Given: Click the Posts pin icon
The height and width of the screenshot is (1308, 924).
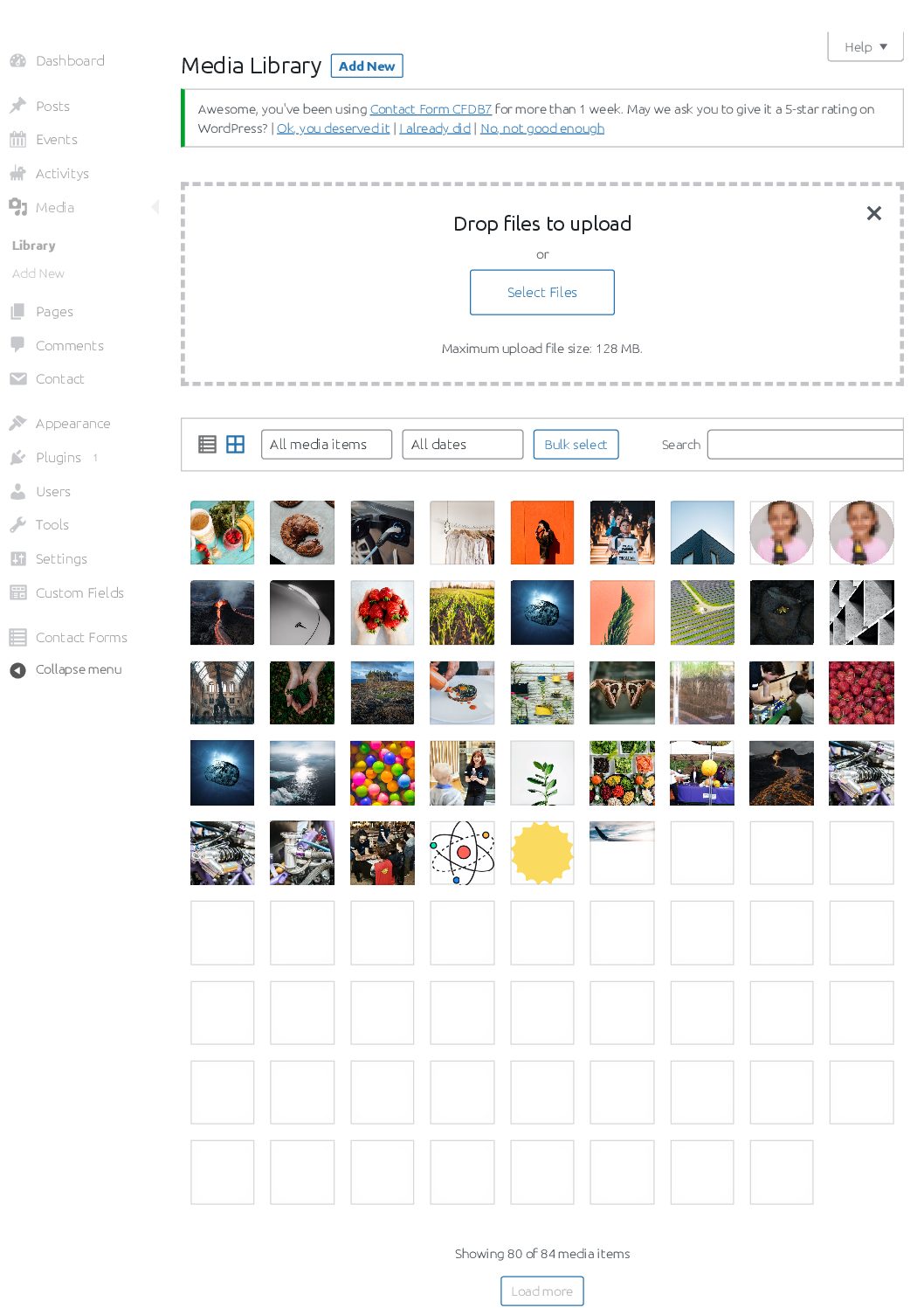Looking at the screenshot, I should 17,106.
